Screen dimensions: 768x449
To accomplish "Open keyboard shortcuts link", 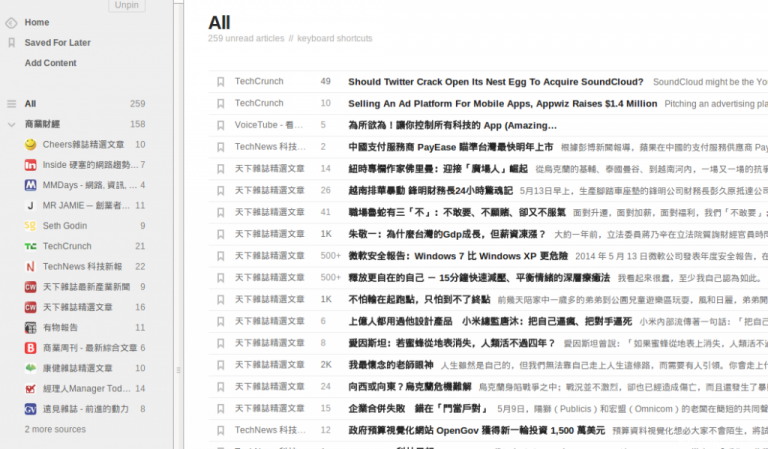I will (335, 38).
